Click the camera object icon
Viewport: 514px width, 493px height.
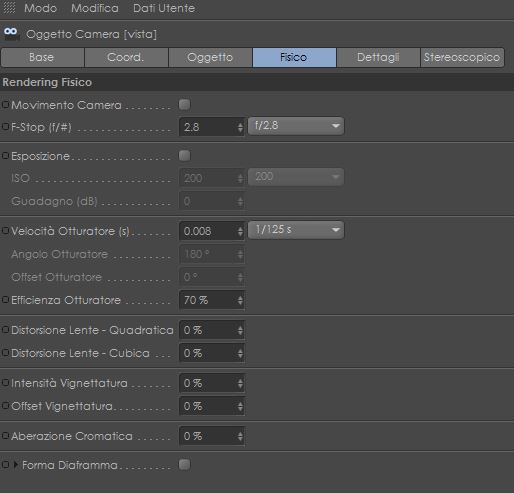11,34
